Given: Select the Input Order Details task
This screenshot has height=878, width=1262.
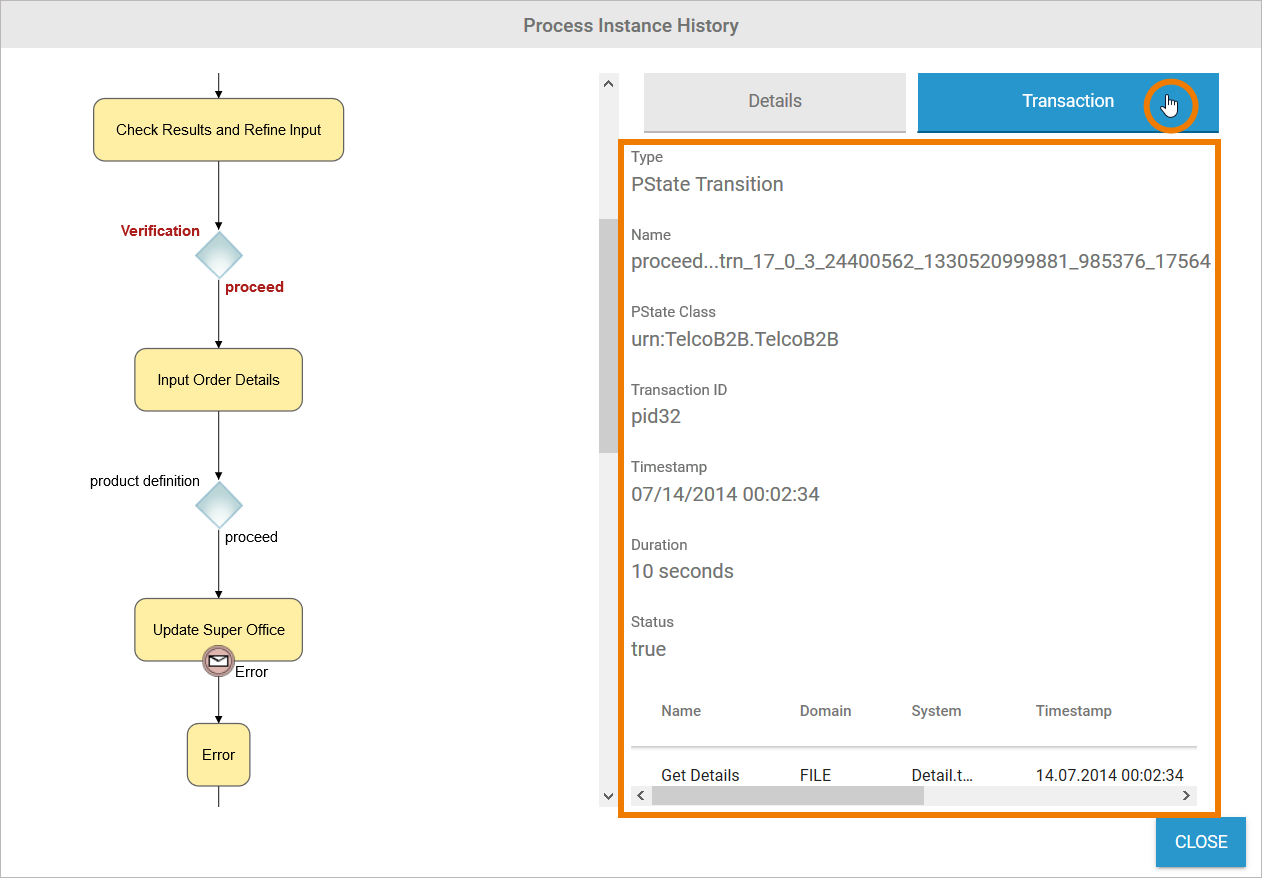Looking at the screenshot, I should click(218, 380).
